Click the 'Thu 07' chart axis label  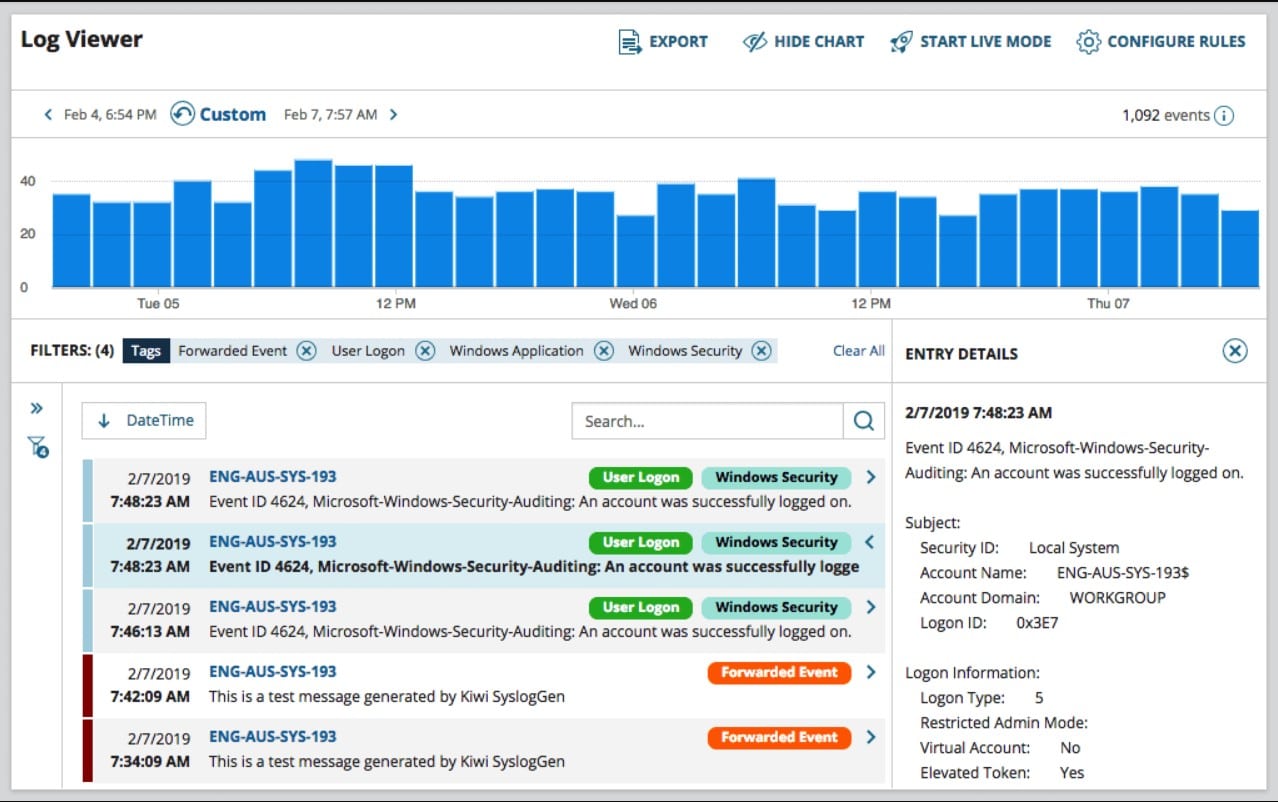point(1108,303)
